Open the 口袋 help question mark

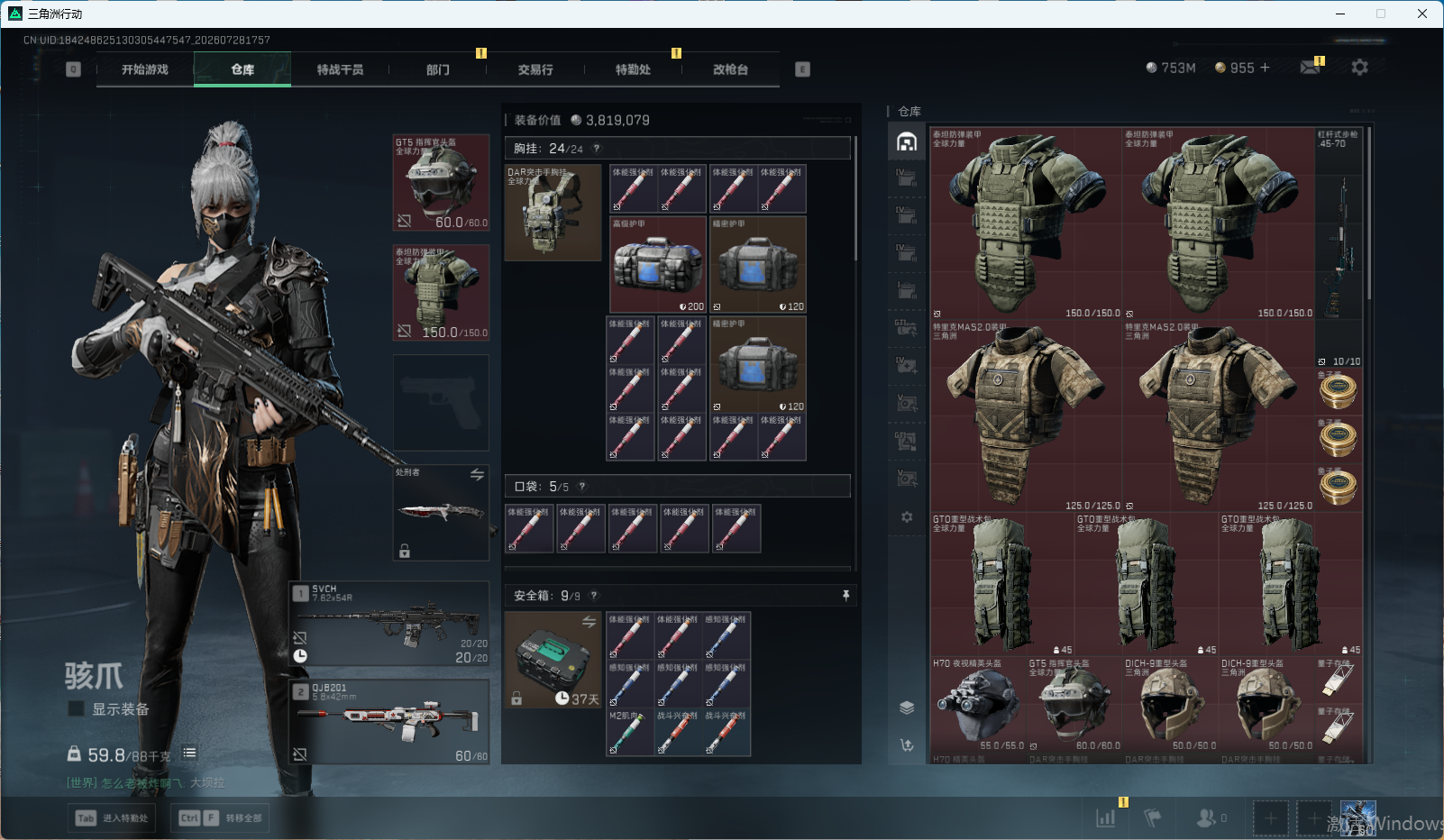point(581,487)
